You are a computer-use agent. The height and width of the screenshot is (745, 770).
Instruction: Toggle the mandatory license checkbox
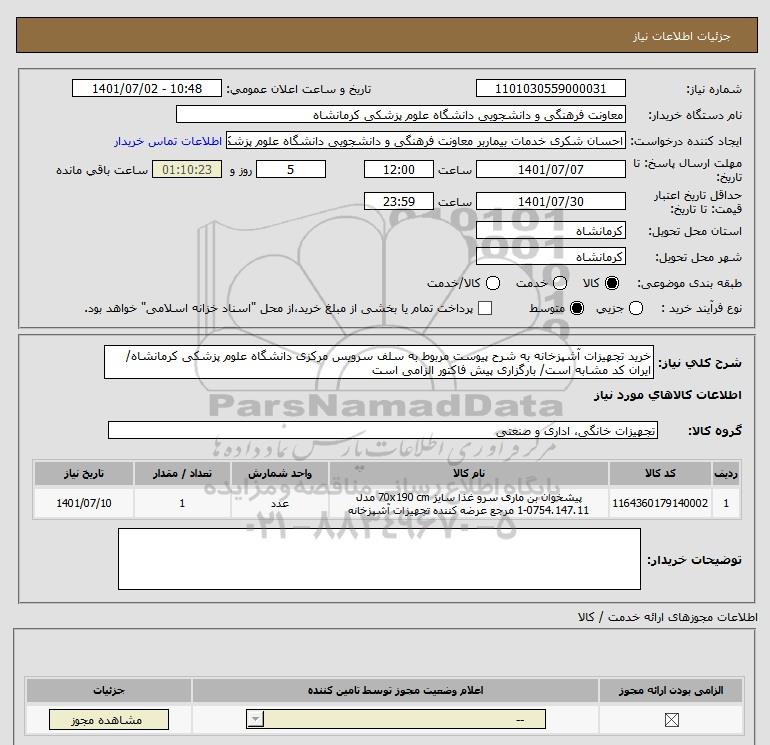671,720
